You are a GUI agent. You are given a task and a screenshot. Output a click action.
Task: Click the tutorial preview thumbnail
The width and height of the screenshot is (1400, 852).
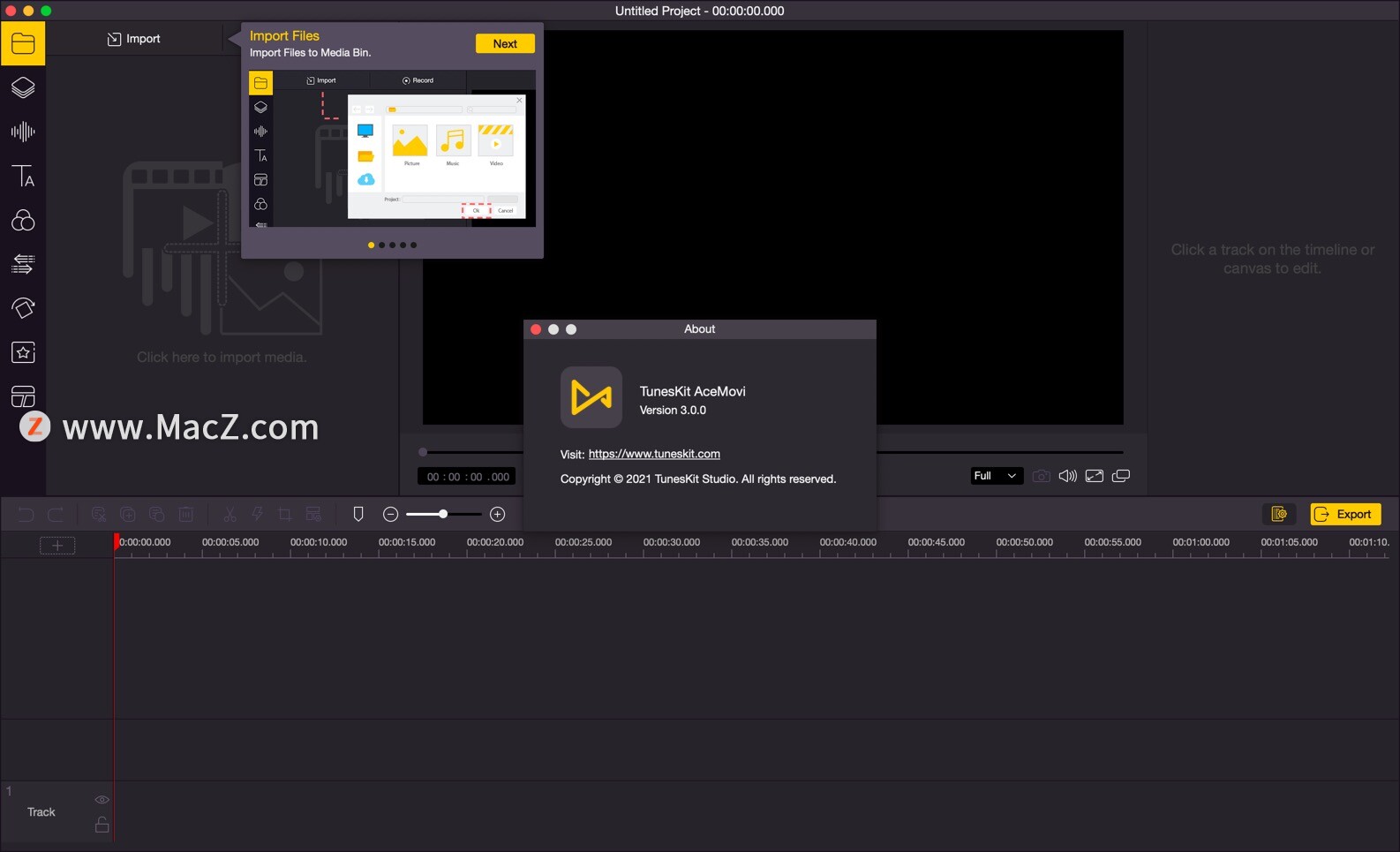[x=392, y=148]
